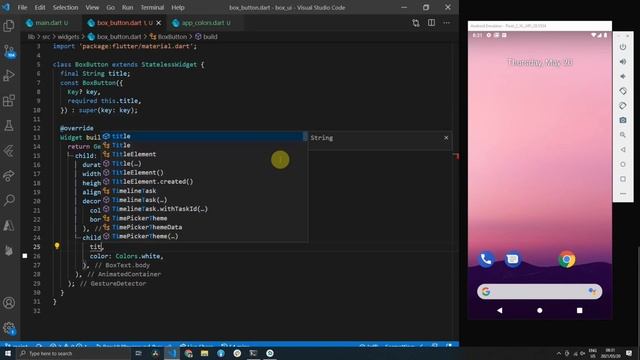
Task: Take an emulator screenshot with camera icon
Action: 623,120
